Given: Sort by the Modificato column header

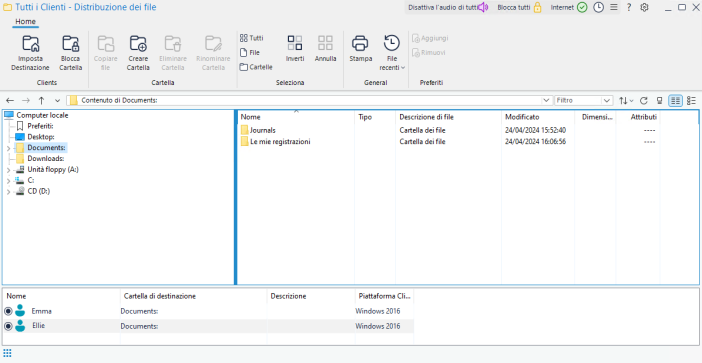Looking at the screenshot, I should click(538, 117).
